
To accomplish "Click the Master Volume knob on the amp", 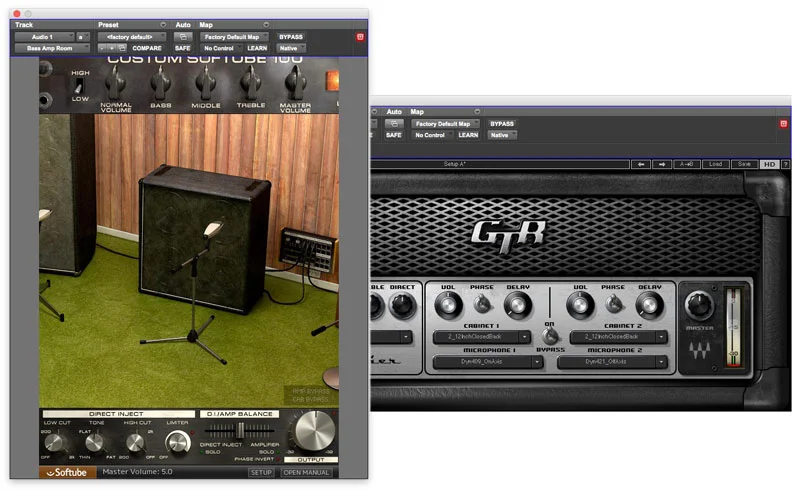I will [295, 84].
